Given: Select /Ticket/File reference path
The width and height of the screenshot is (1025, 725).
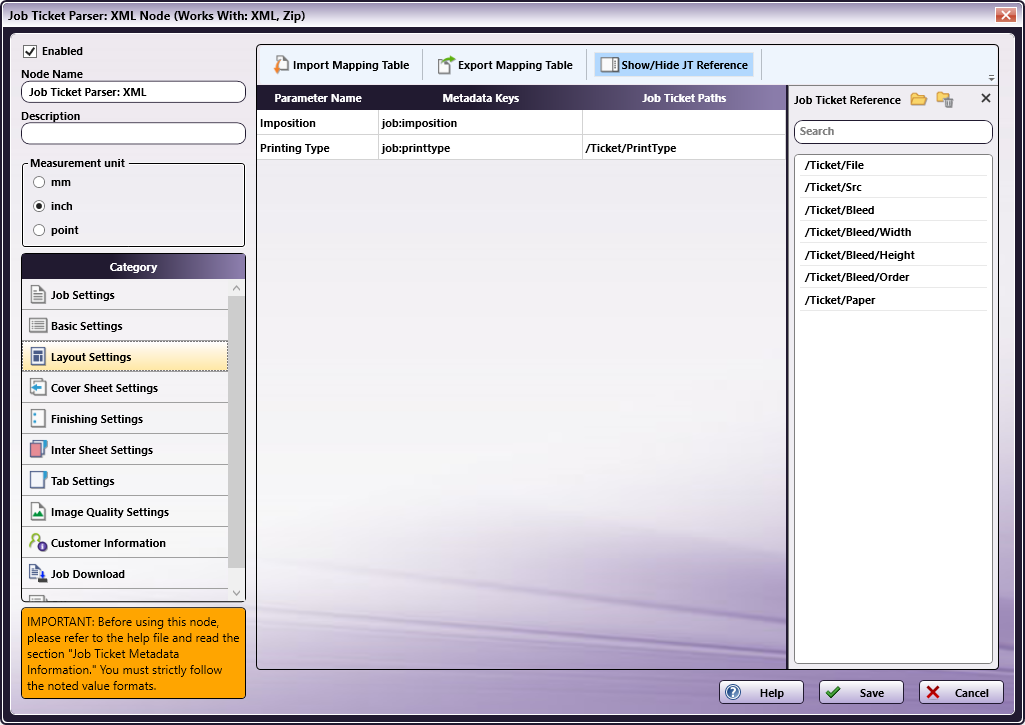Looking at the screenshot, I should pos(893,165).
